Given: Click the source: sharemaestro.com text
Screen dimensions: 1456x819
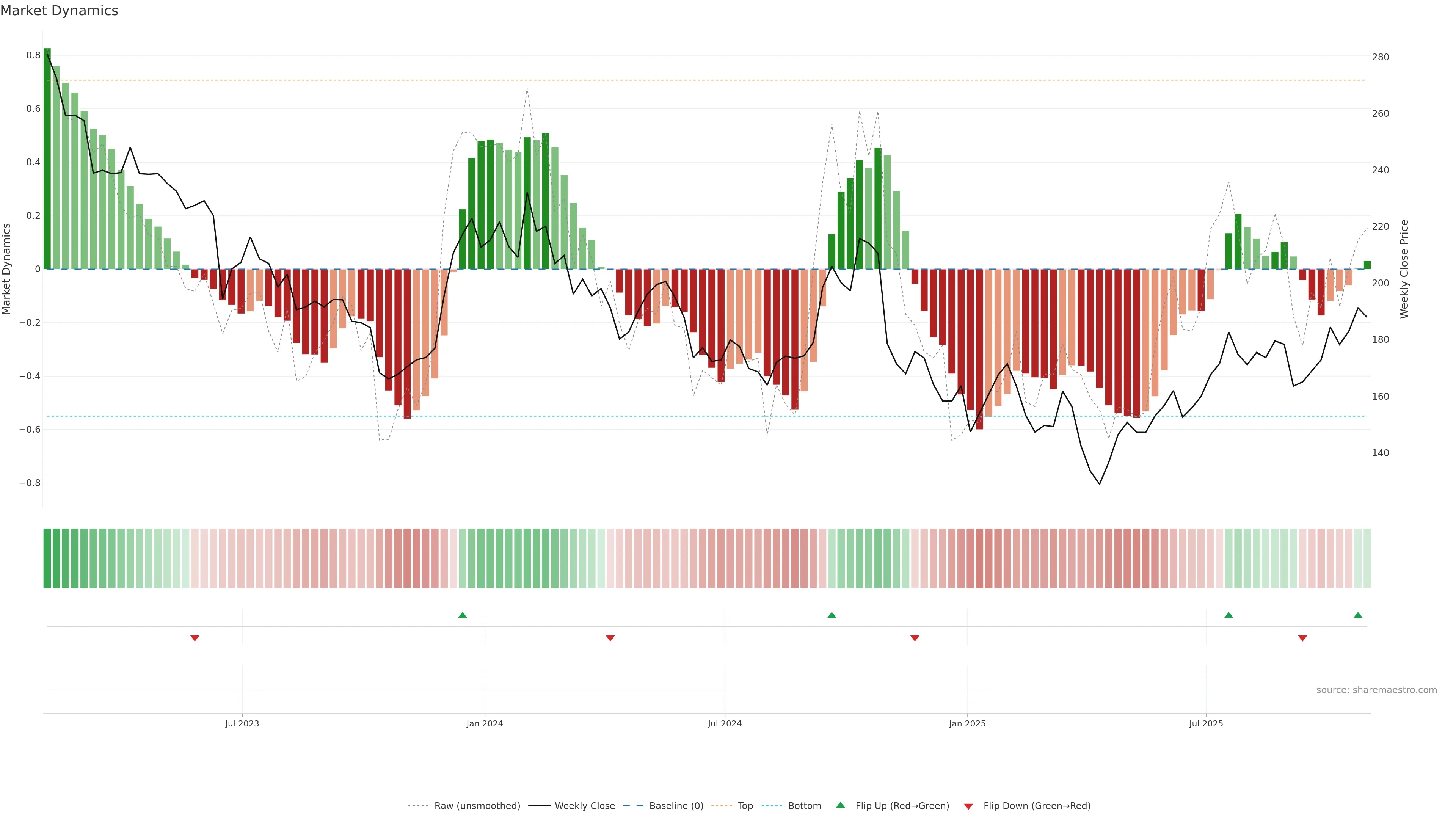Looking at the screenshot, I should point(1376,690).
